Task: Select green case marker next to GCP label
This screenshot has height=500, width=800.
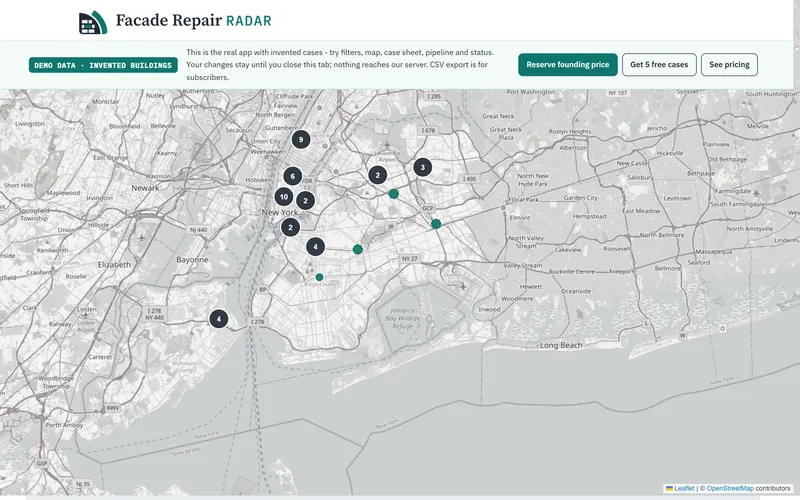Action: (436, 223)
